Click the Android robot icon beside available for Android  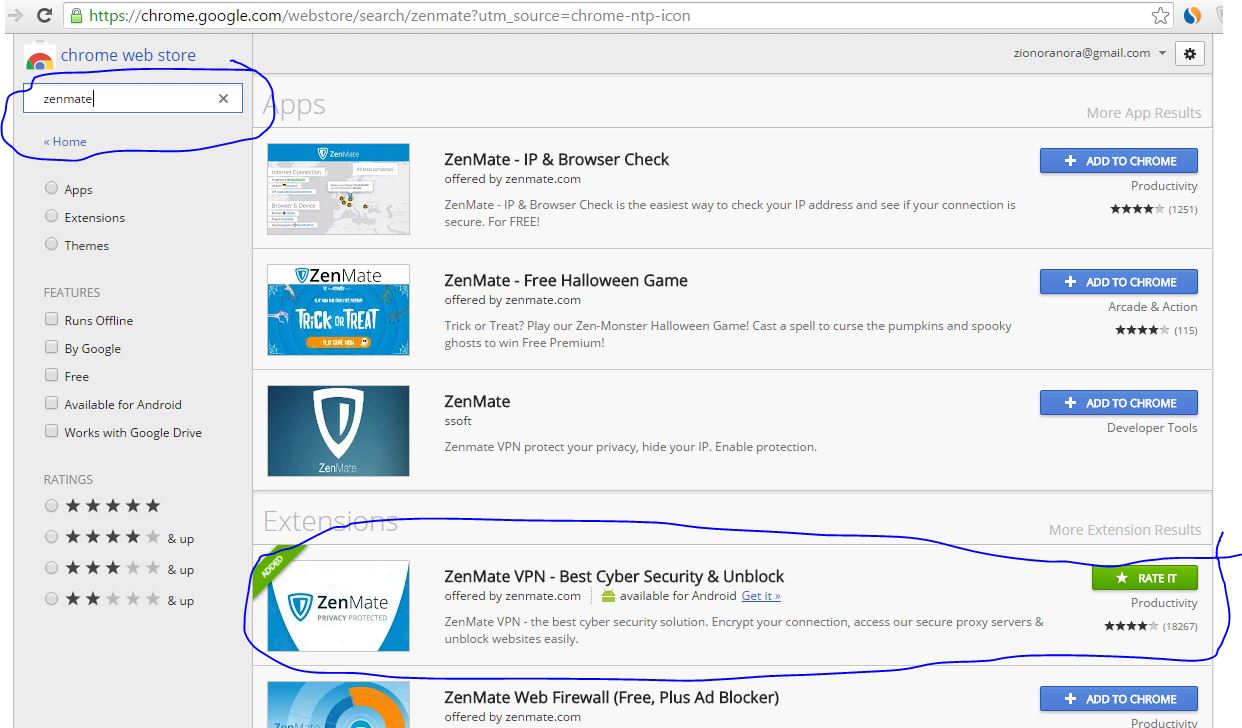click(608, 596)
